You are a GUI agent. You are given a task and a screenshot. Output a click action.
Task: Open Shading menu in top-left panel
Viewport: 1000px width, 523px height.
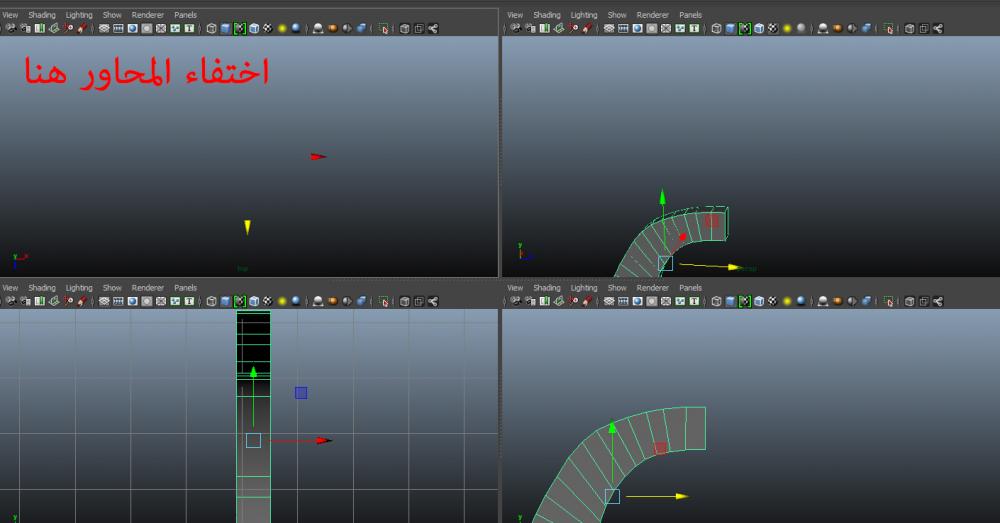point(42,15)
